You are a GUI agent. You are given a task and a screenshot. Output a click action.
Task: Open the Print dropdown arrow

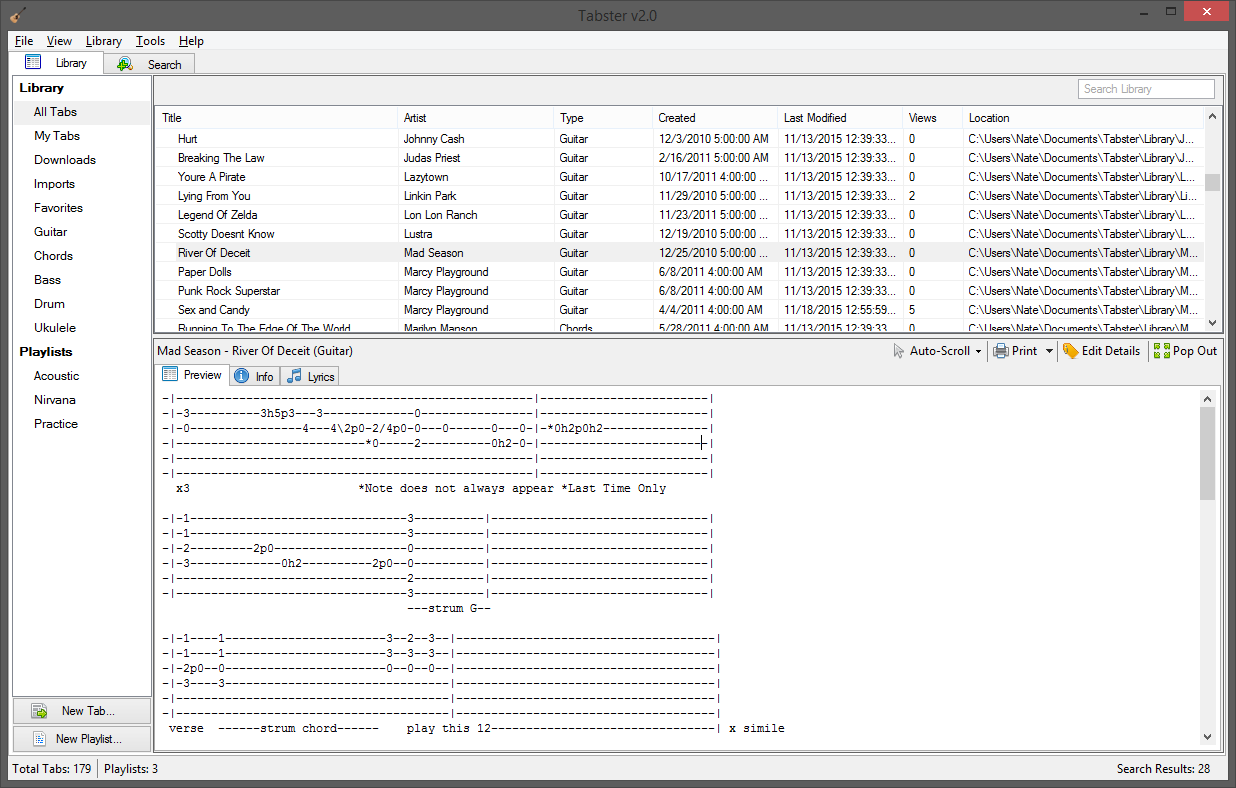pyautogui.click(x=1048, y=352)
